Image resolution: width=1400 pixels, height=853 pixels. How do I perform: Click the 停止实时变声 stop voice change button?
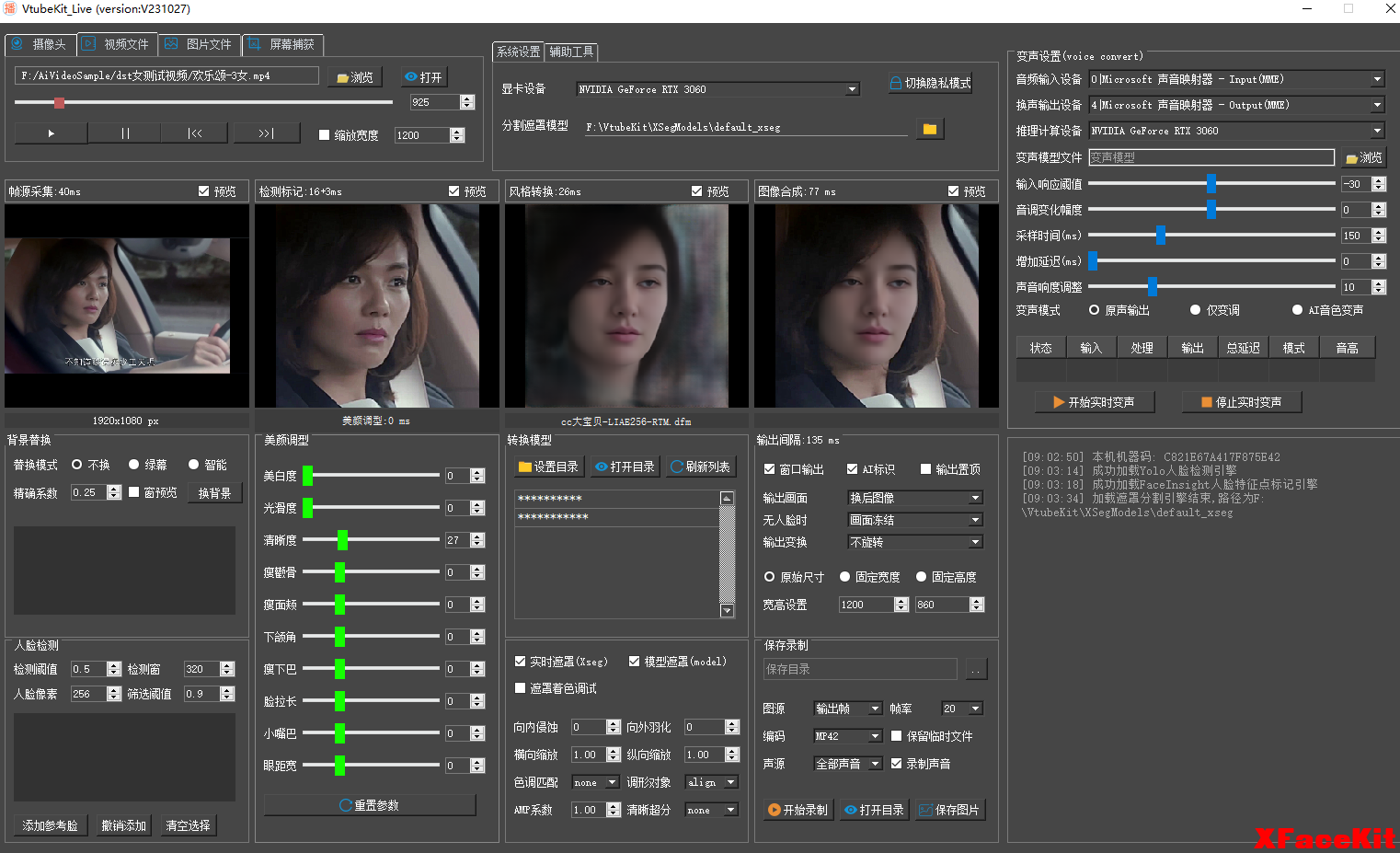point(1242,402)
